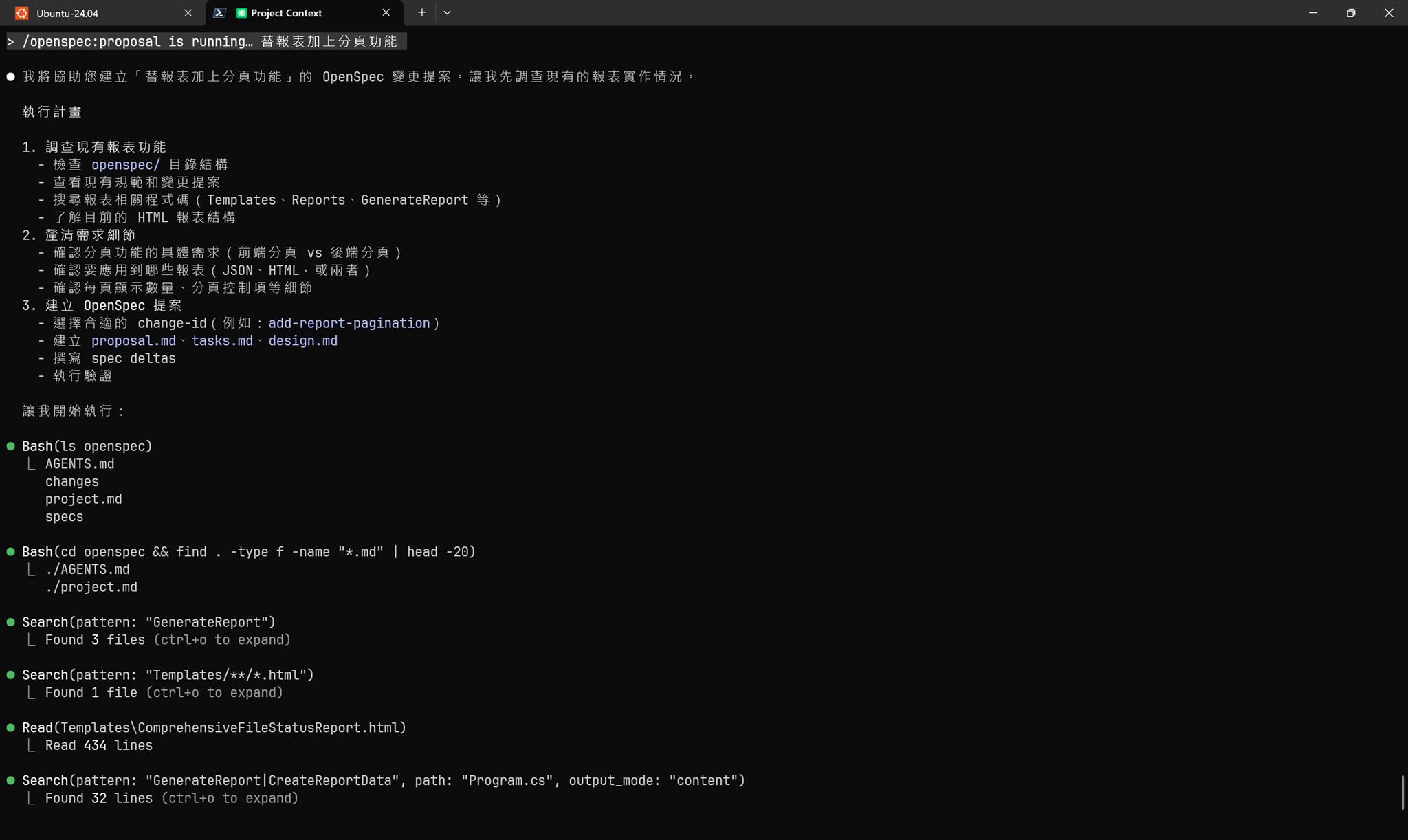Click green bullet beside Read(Templates...) line

click(11, 727)
